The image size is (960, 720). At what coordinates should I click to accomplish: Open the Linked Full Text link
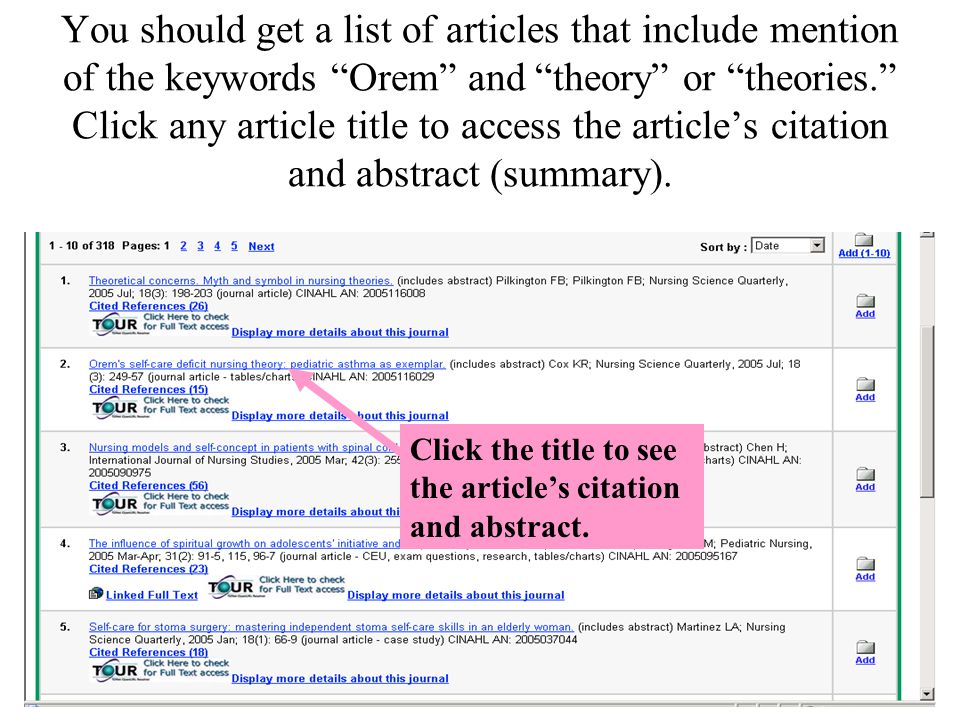pyautogui.click(x=152, y=595)
